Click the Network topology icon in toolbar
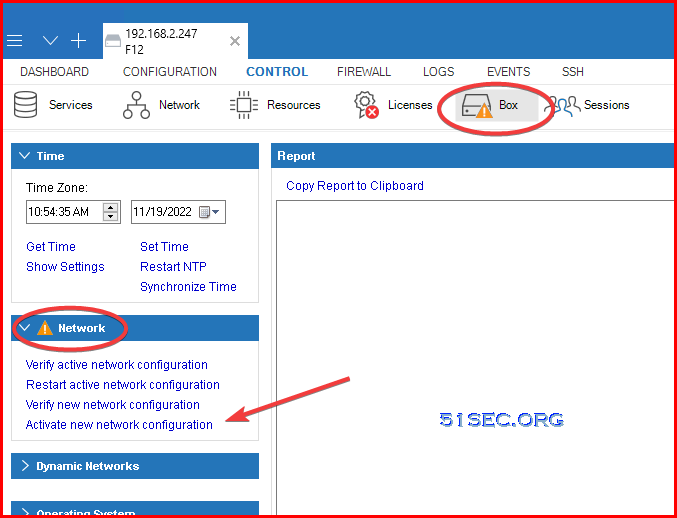The image size is (677, 518). (136, 105)
